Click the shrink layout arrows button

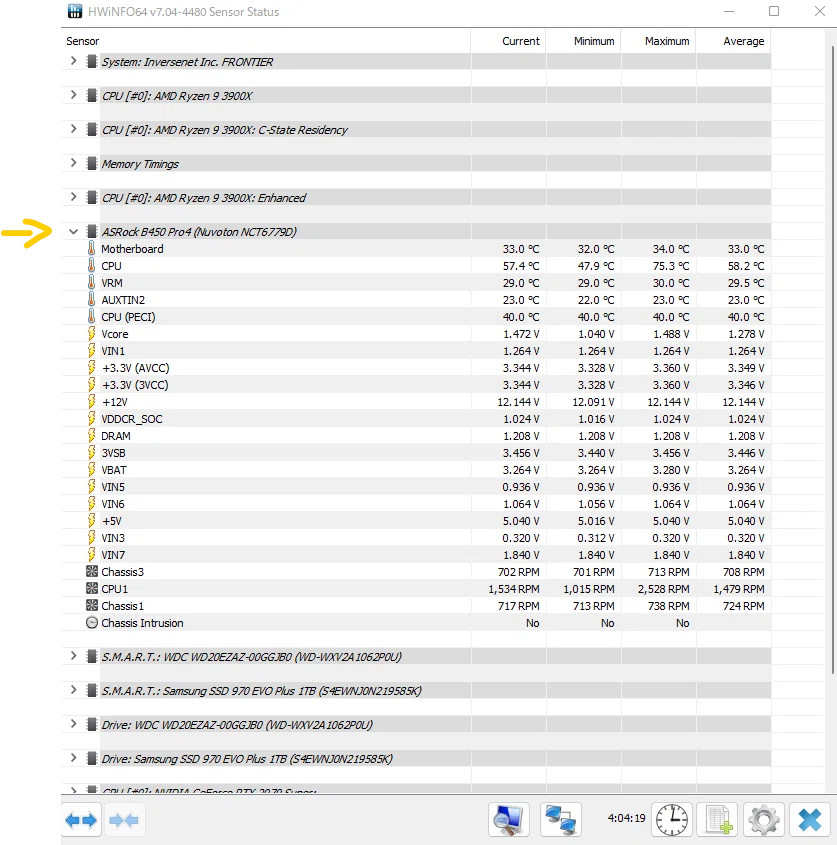(124, 820)
